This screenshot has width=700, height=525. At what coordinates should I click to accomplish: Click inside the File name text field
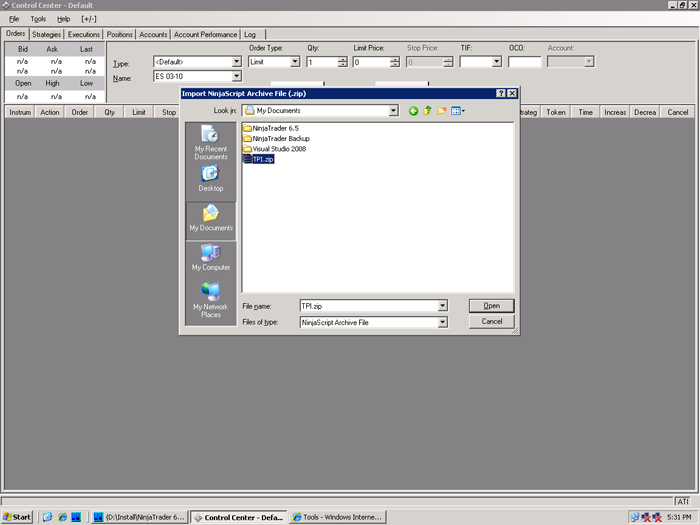point(367,306)
